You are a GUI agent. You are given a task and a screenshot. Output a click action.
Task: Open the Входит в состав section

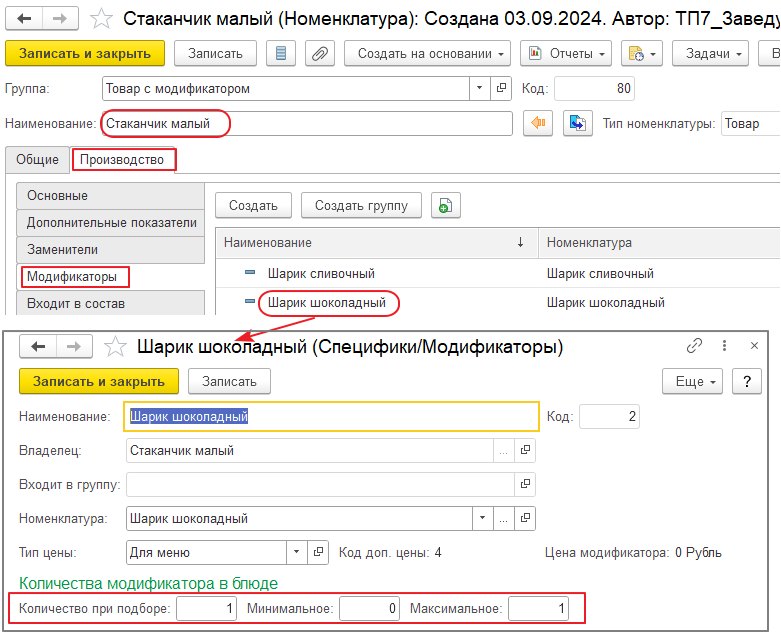(x=111, y=303)
